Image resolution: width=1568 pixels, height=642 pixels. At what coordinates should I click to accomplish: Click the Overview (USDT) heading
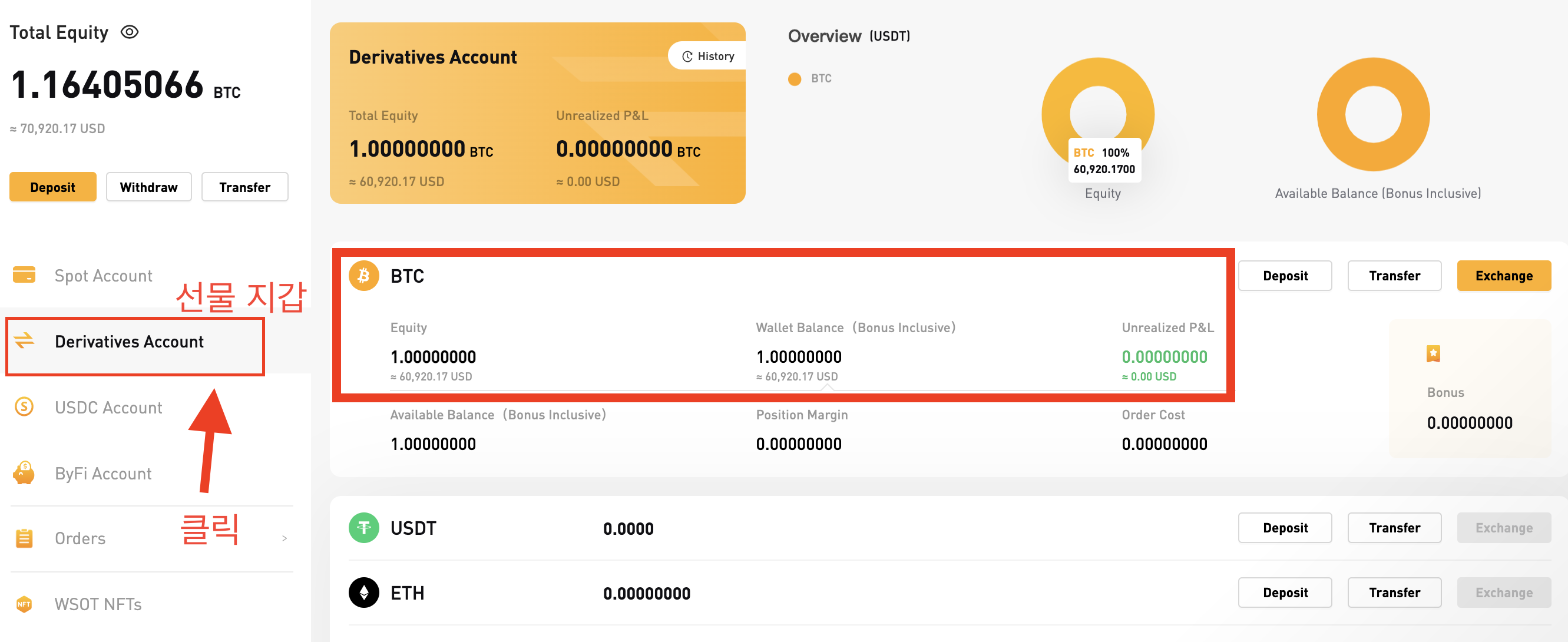click(x=849, y=37)
